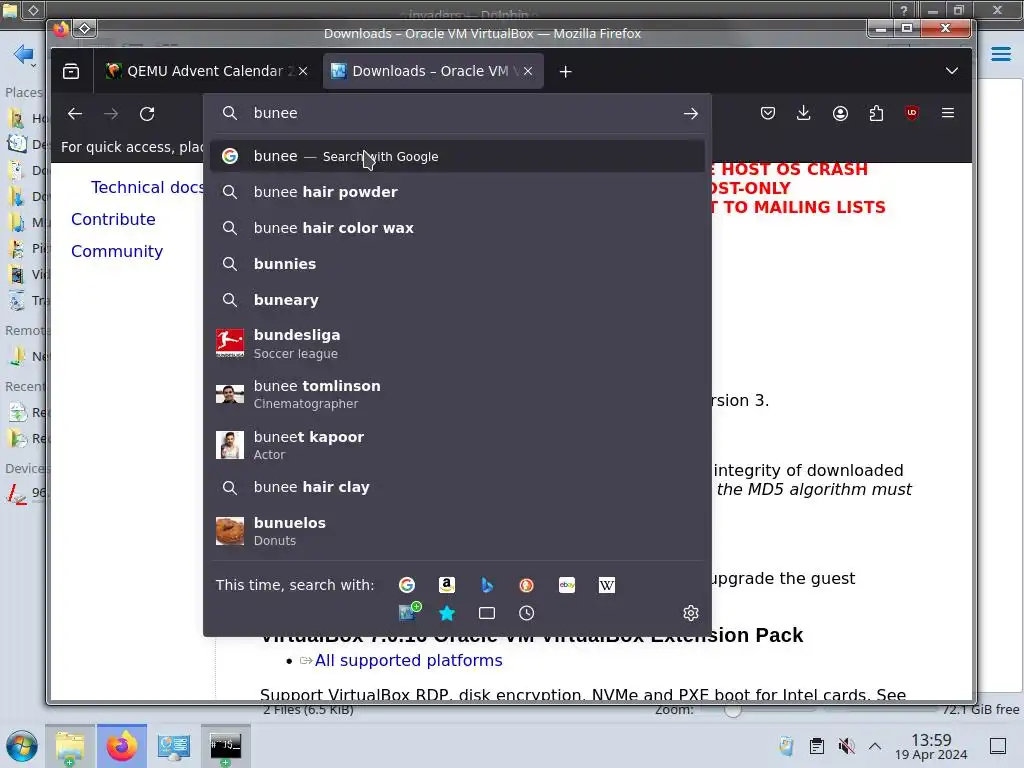Open the Community link
The width and height of the screenshot is (1024, 768).
(x=117, y=251)
